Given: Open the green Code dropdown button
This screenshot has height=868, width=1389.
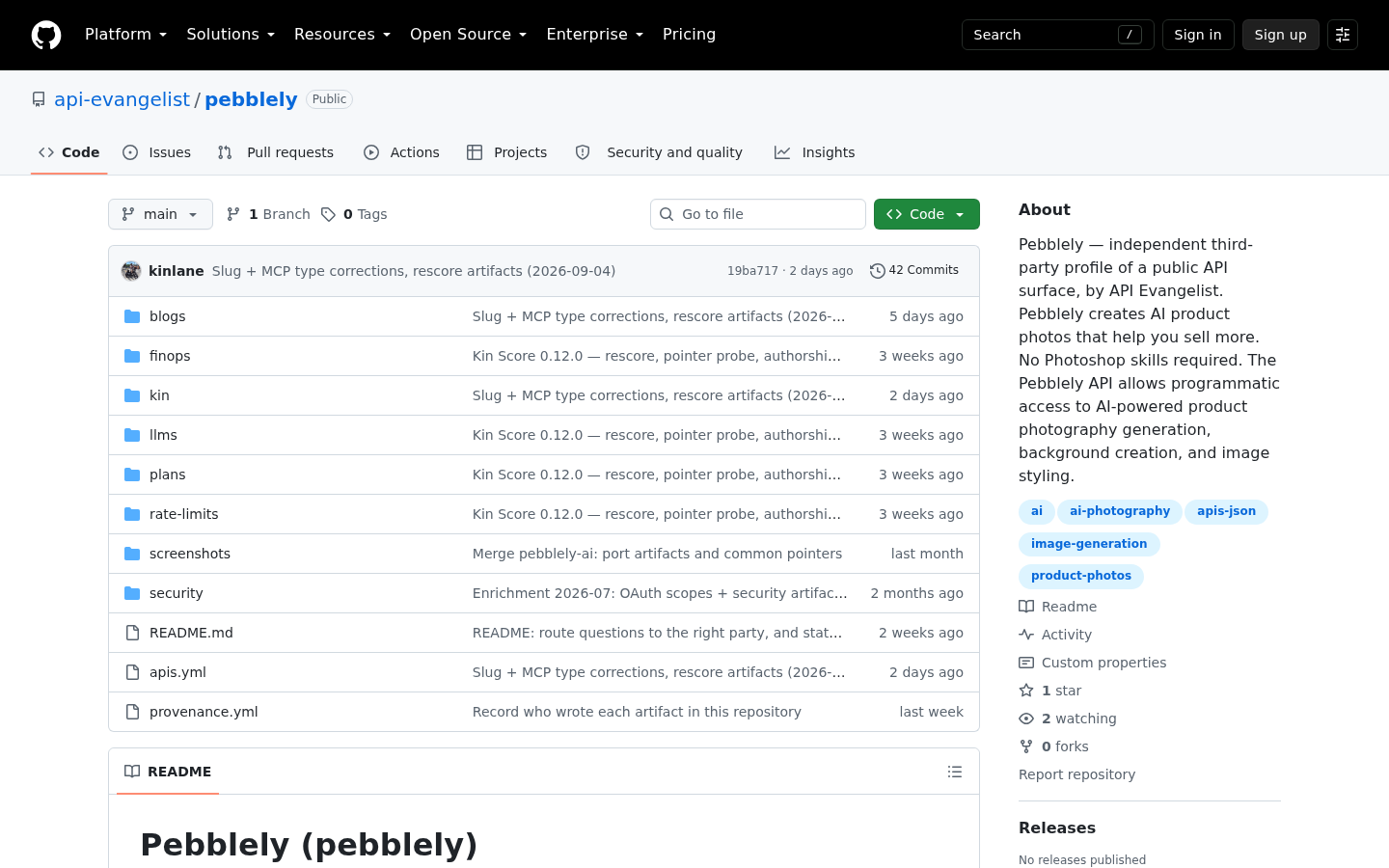Looking at the screenshot, I should pos(927,214).
